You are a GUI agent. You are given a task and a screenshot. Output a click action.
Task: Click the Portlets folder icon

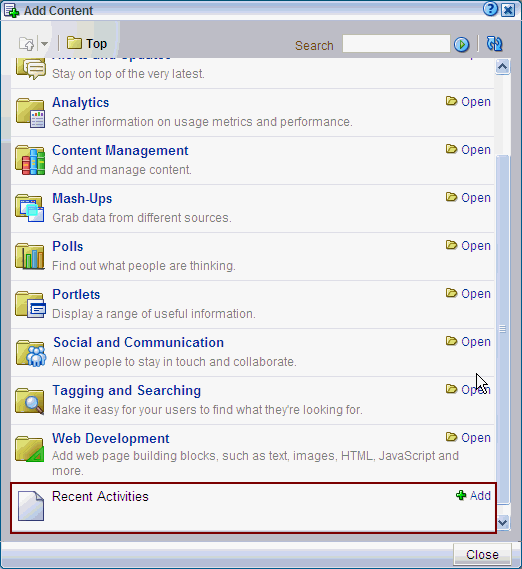point(30,304)
